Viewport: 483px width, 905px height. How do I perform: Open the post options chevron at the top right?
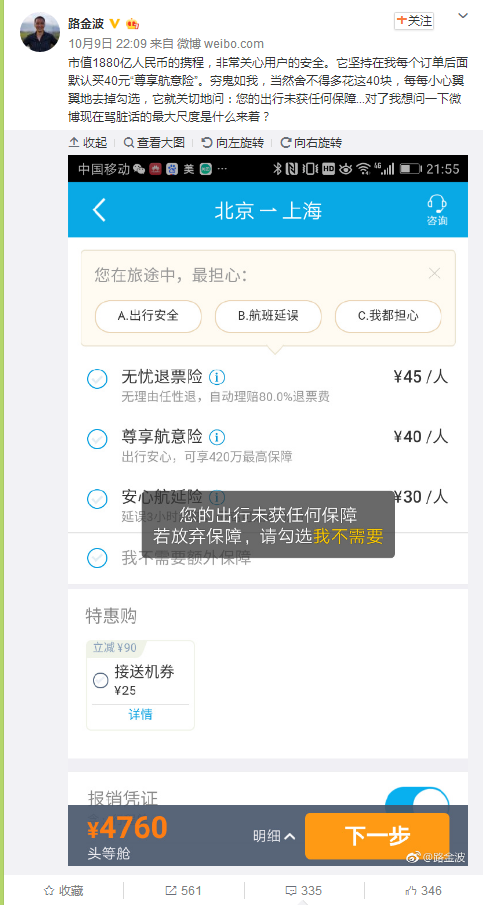[x=463, y=16]
